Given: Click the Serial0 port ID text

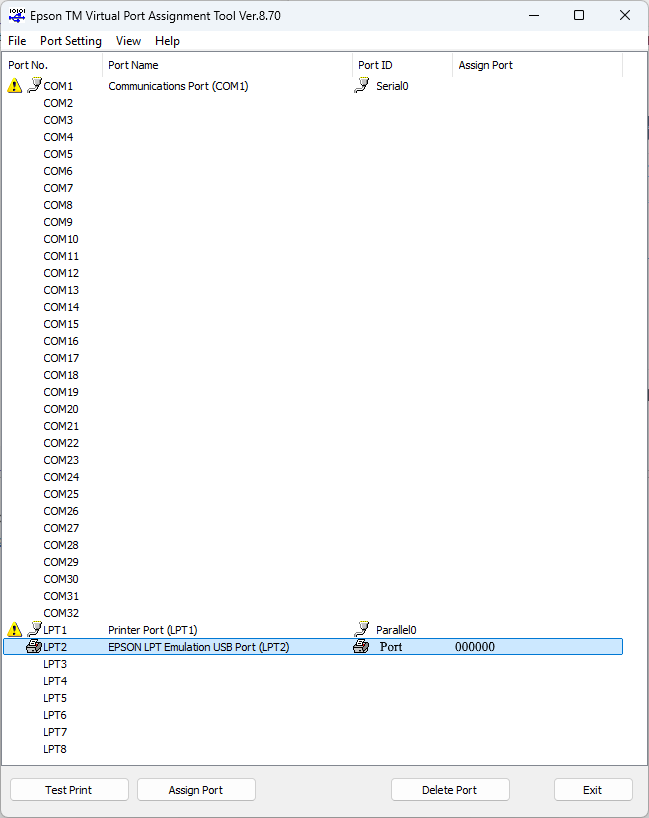Looking at the screenshot, I should [x=392, y=86].
